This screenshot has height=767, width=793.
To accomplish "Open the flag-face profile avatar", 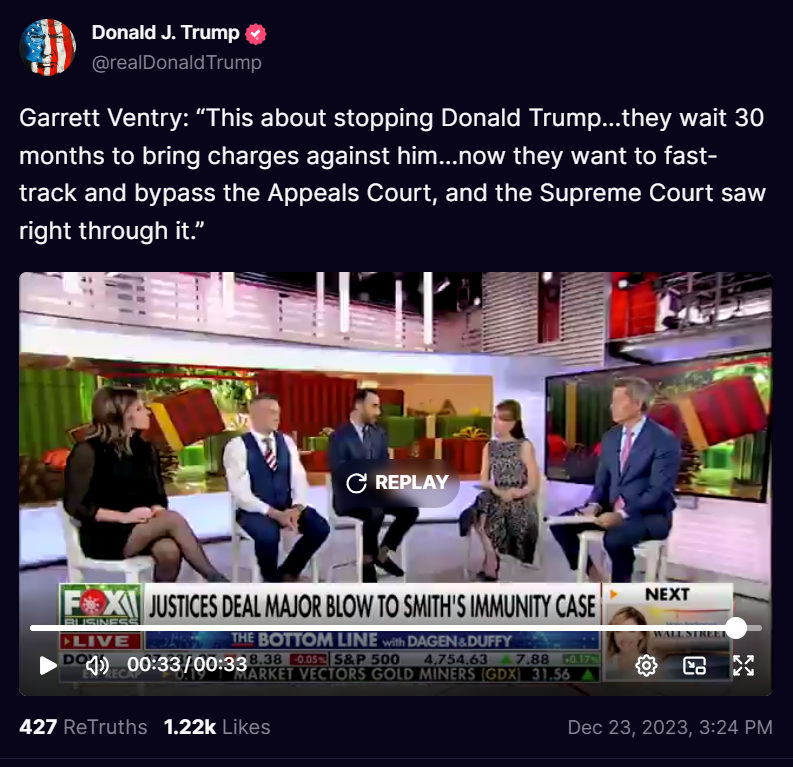I will click(x=48, y=47).
